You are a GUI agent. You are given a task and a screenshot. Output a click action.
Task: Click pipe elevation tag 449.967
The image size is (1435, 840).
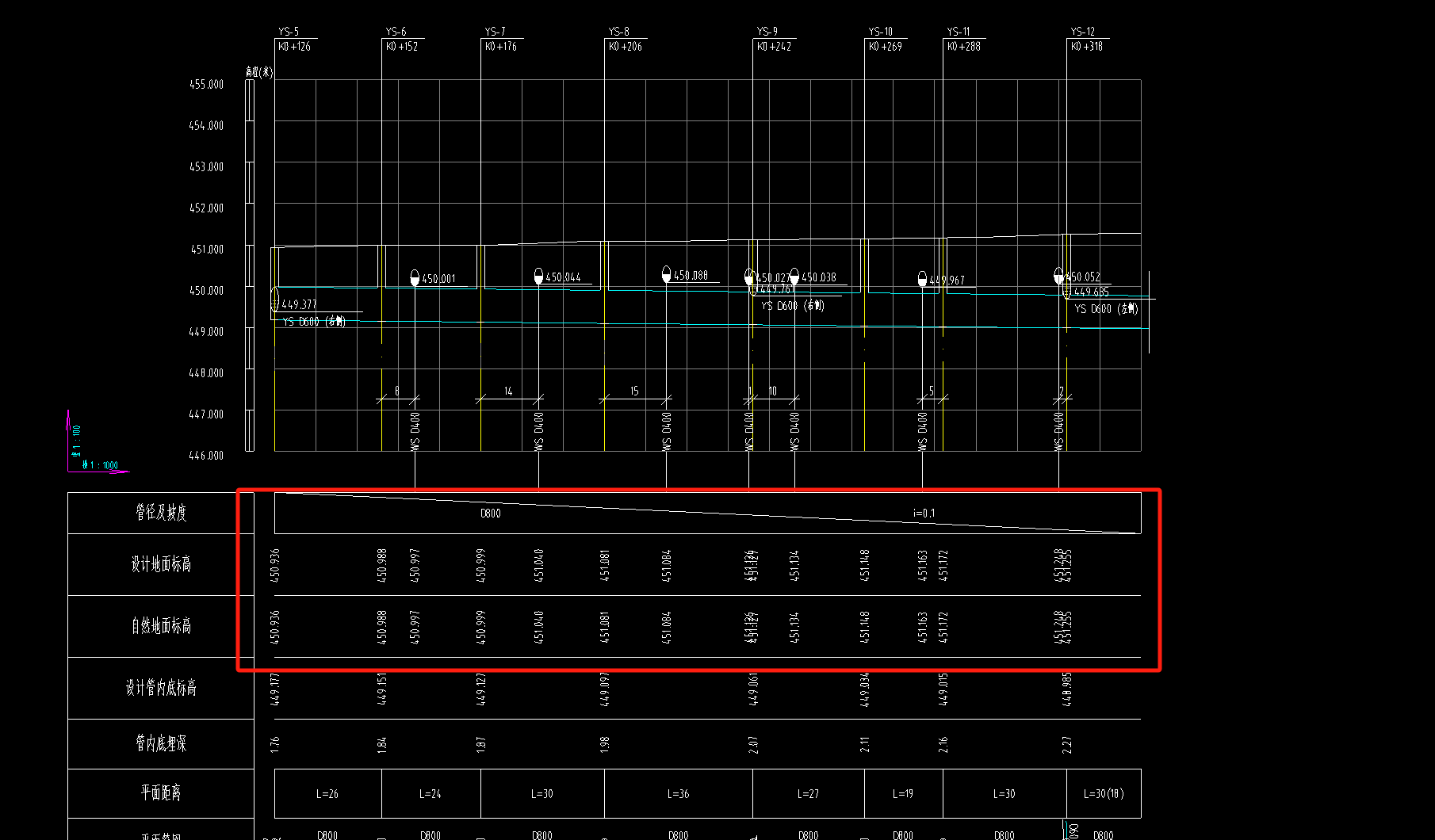[947, 281]
